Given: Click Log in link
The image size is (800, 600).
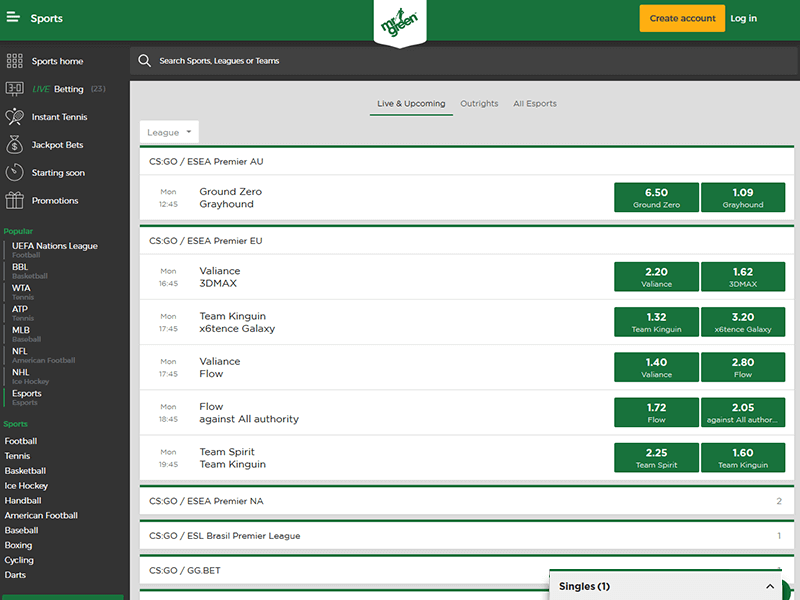Looking at the screenshot, I should pyautogui.click(x=743, y=18).
